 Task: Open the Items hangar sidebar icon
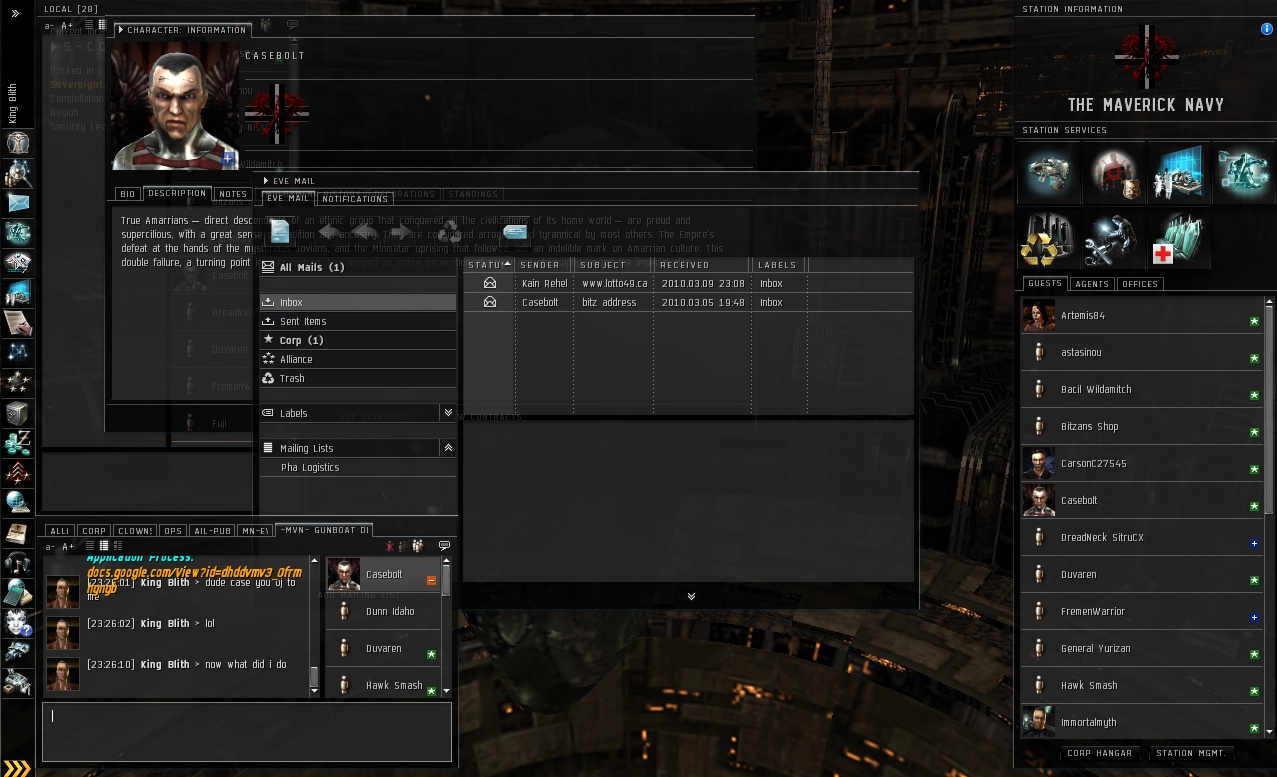[17, 683]
